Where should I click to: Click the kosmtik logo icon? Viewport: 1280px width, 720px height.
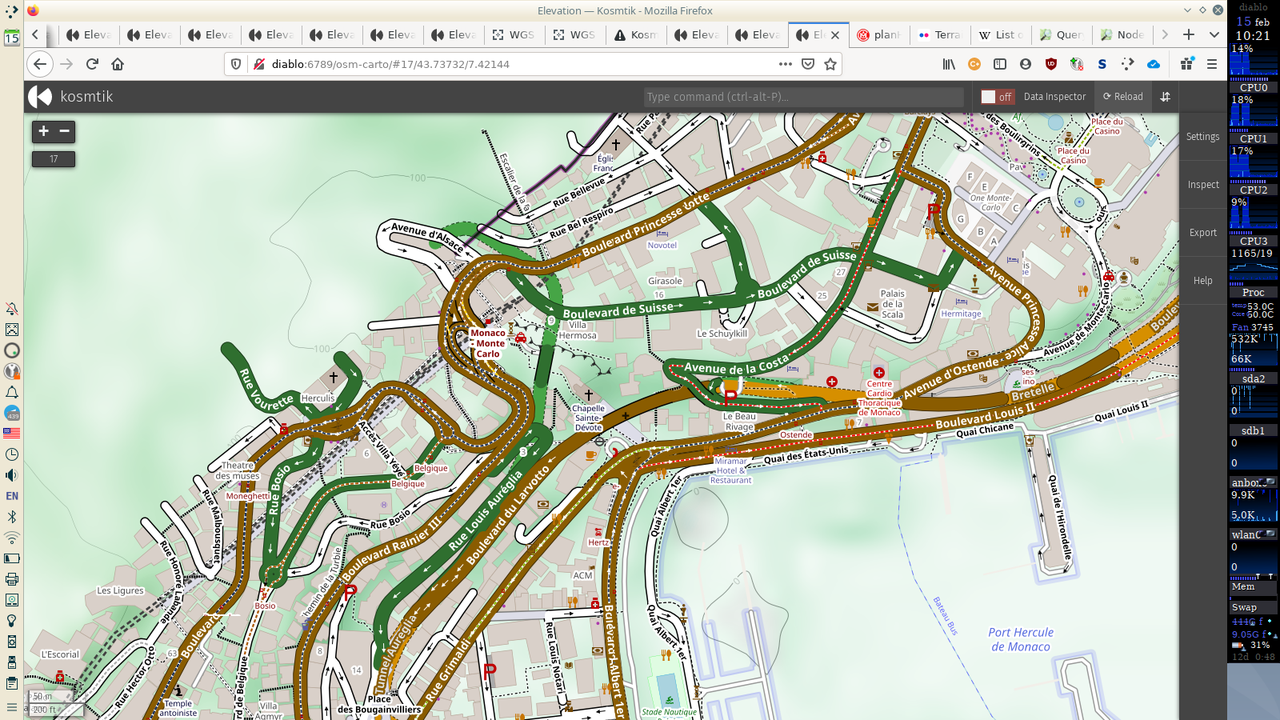40,97
